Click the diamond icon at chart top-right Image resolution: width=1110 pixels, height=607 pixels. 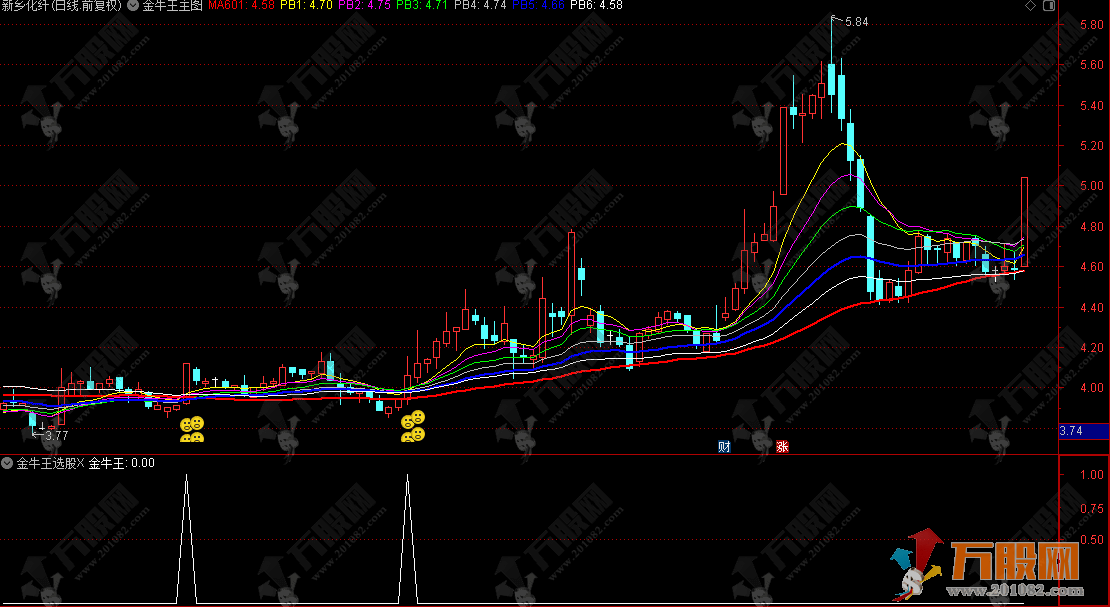click(1031, 6)
